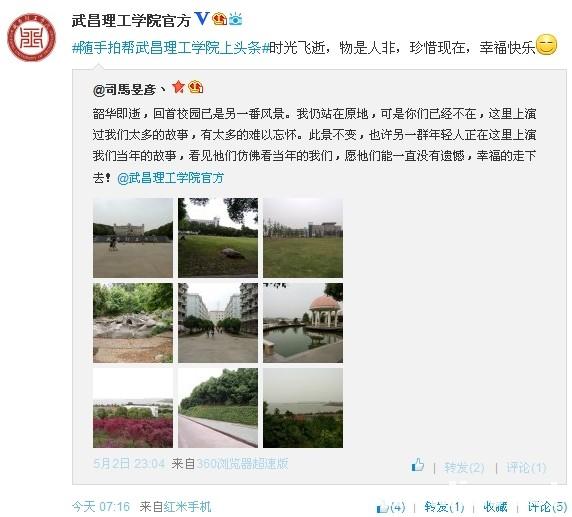Screen dimensions: 572x517
Task: Click 收藏 to favorite the post
Action: click(495, 507)
